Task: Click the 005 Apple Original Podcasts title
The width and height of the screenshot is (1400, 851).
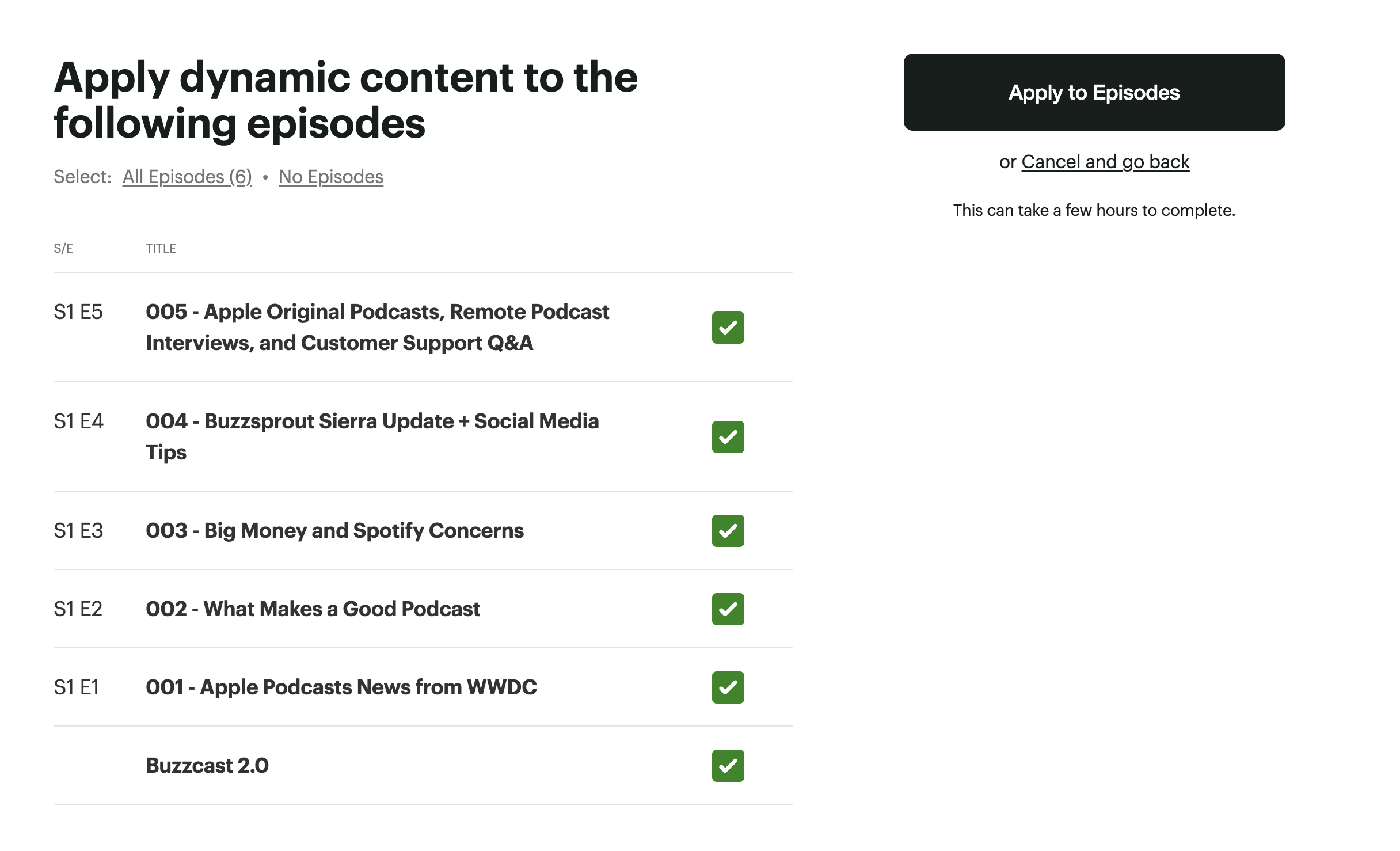Action: coord(376,327)
